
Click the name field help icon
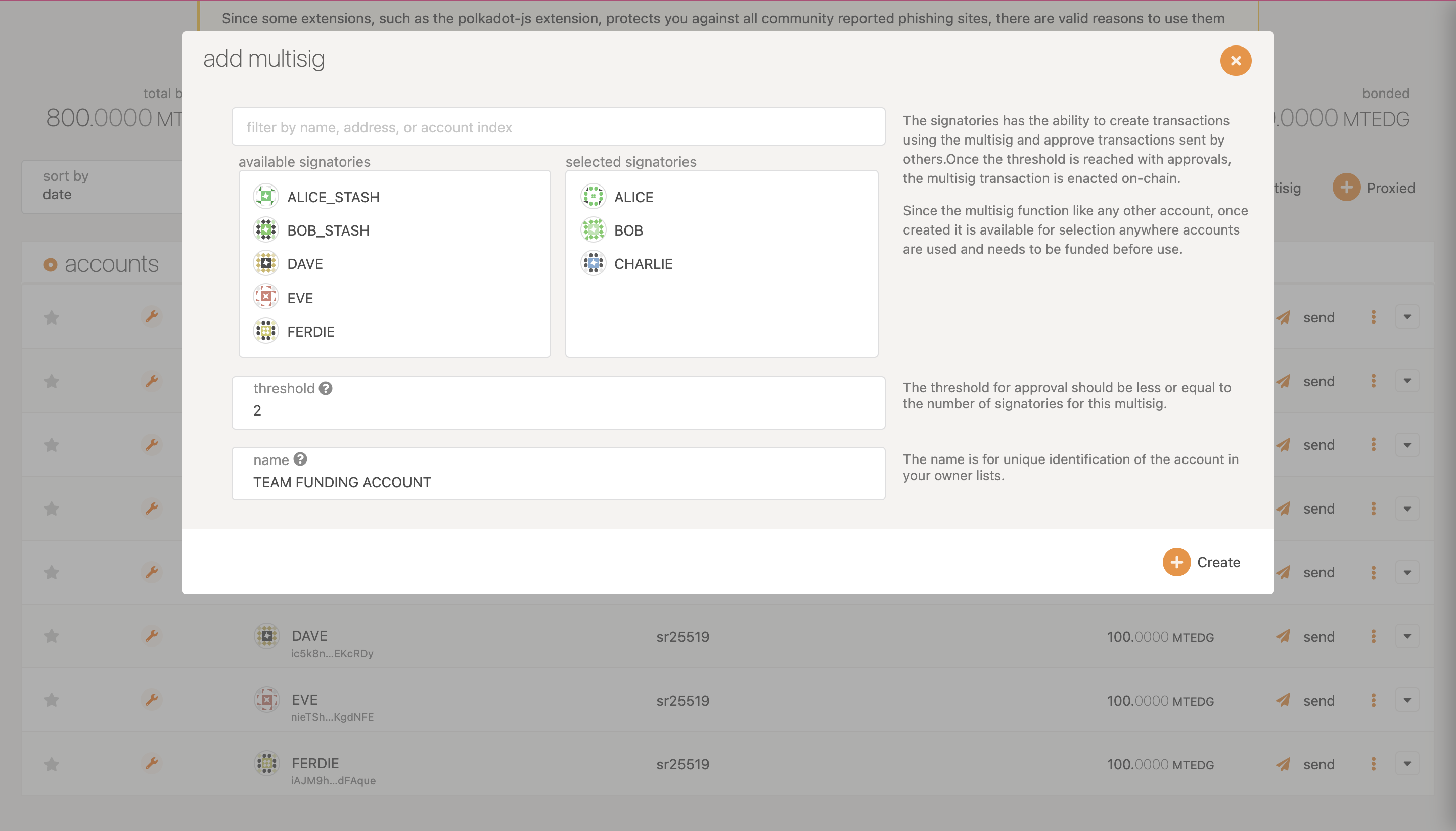(300, 459)
